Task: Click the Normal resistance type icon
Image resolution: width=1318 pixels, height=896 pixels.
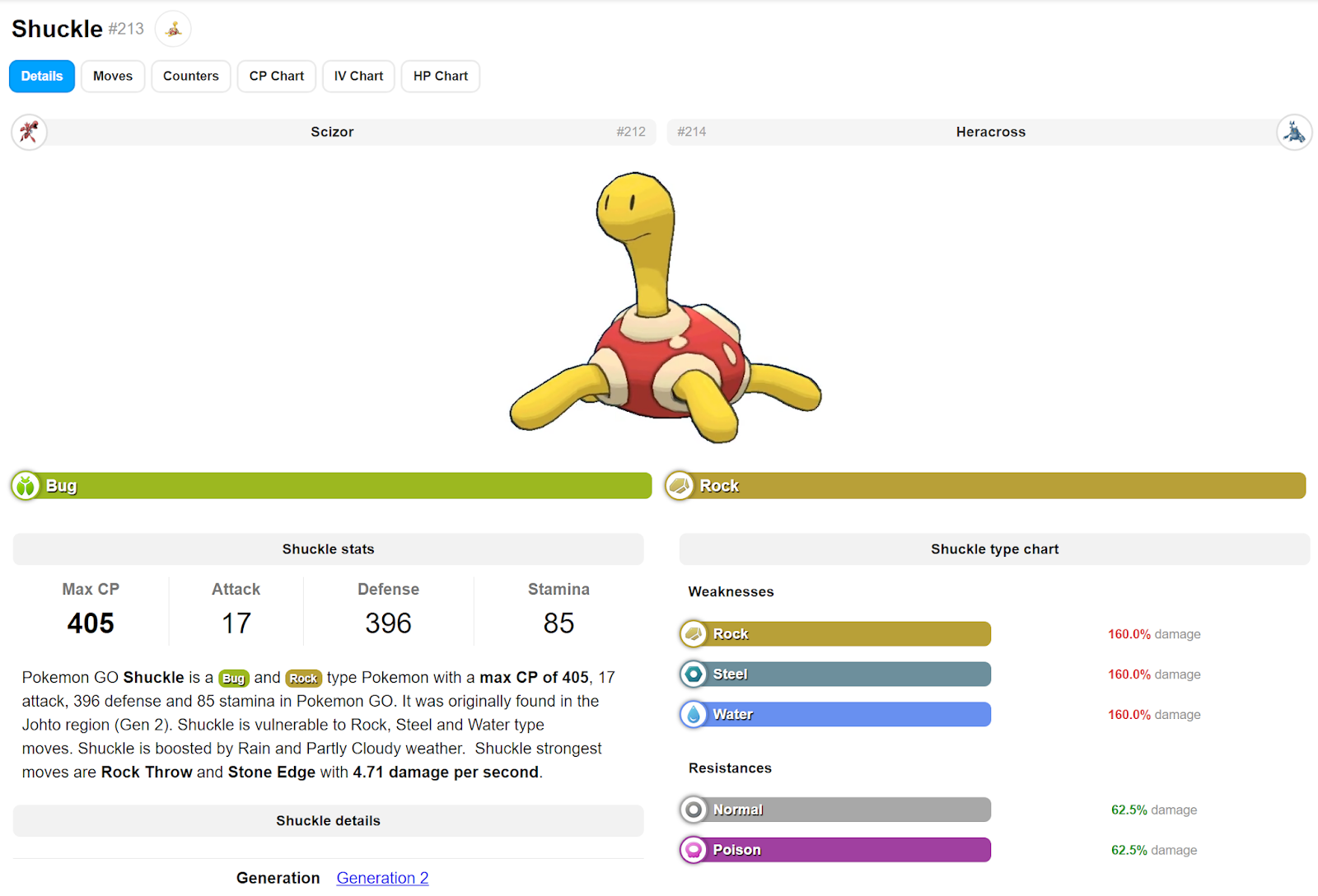Action: [694, 810]
